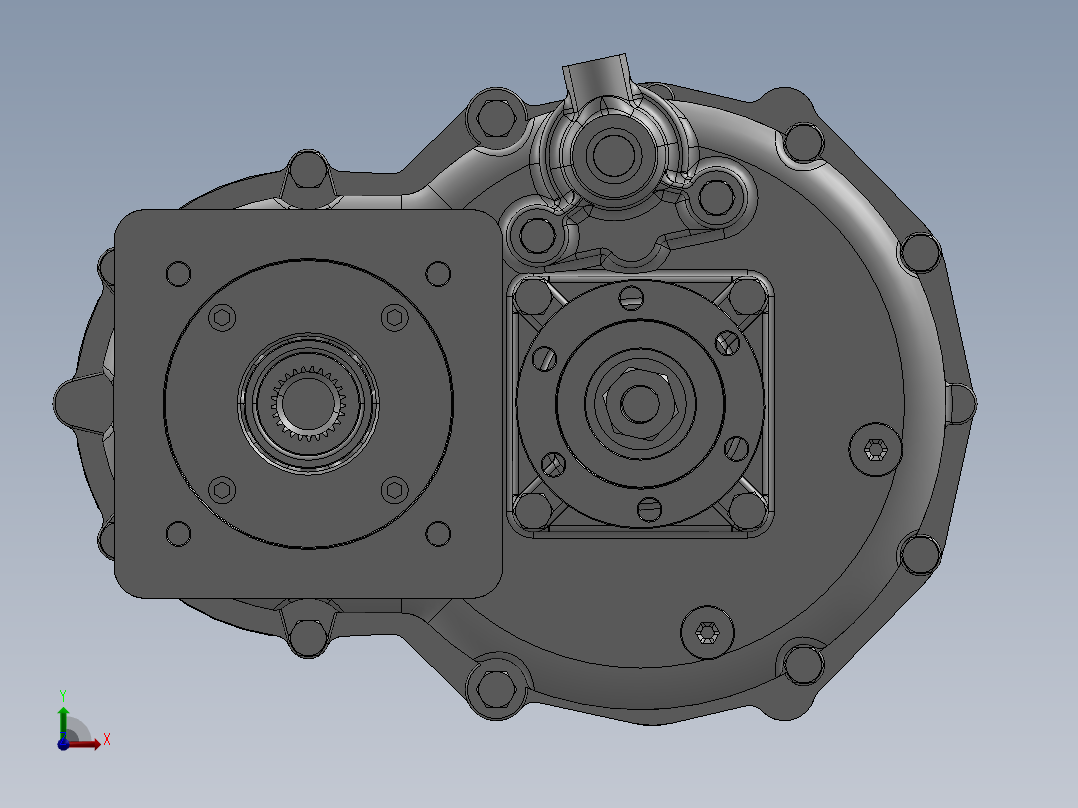The image size is (1078, 808).
Task: Select the lower-left mounting plate screw
Action: (x=220, y=492)
